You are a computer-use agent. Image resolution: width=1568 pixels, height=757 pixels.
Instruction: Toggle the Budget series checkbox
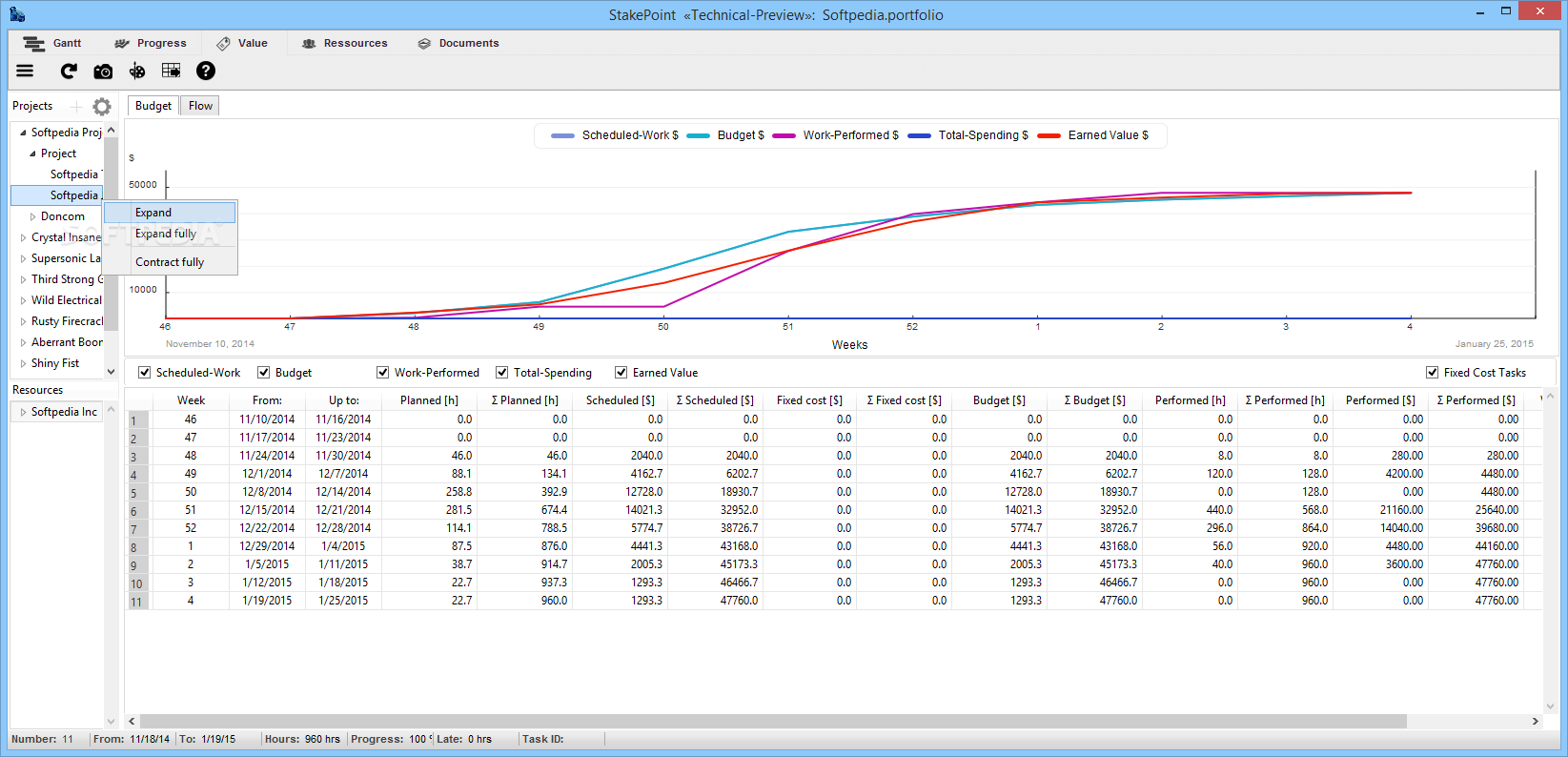tap(264, 373)
